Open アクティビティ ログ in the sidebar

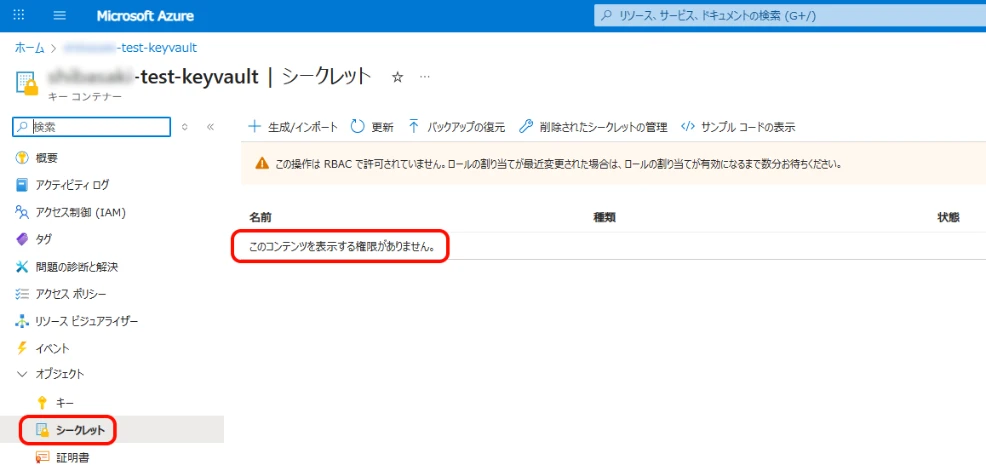[x=70, y=185]
